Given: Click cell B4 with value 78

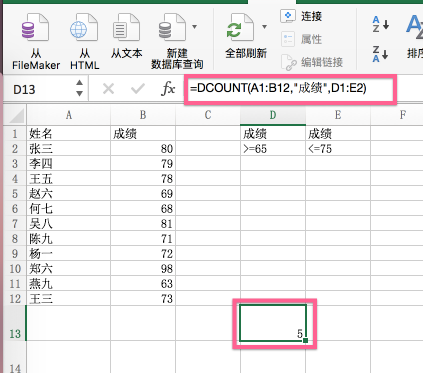Looking at the screenshot, I should tap(143, 178).
